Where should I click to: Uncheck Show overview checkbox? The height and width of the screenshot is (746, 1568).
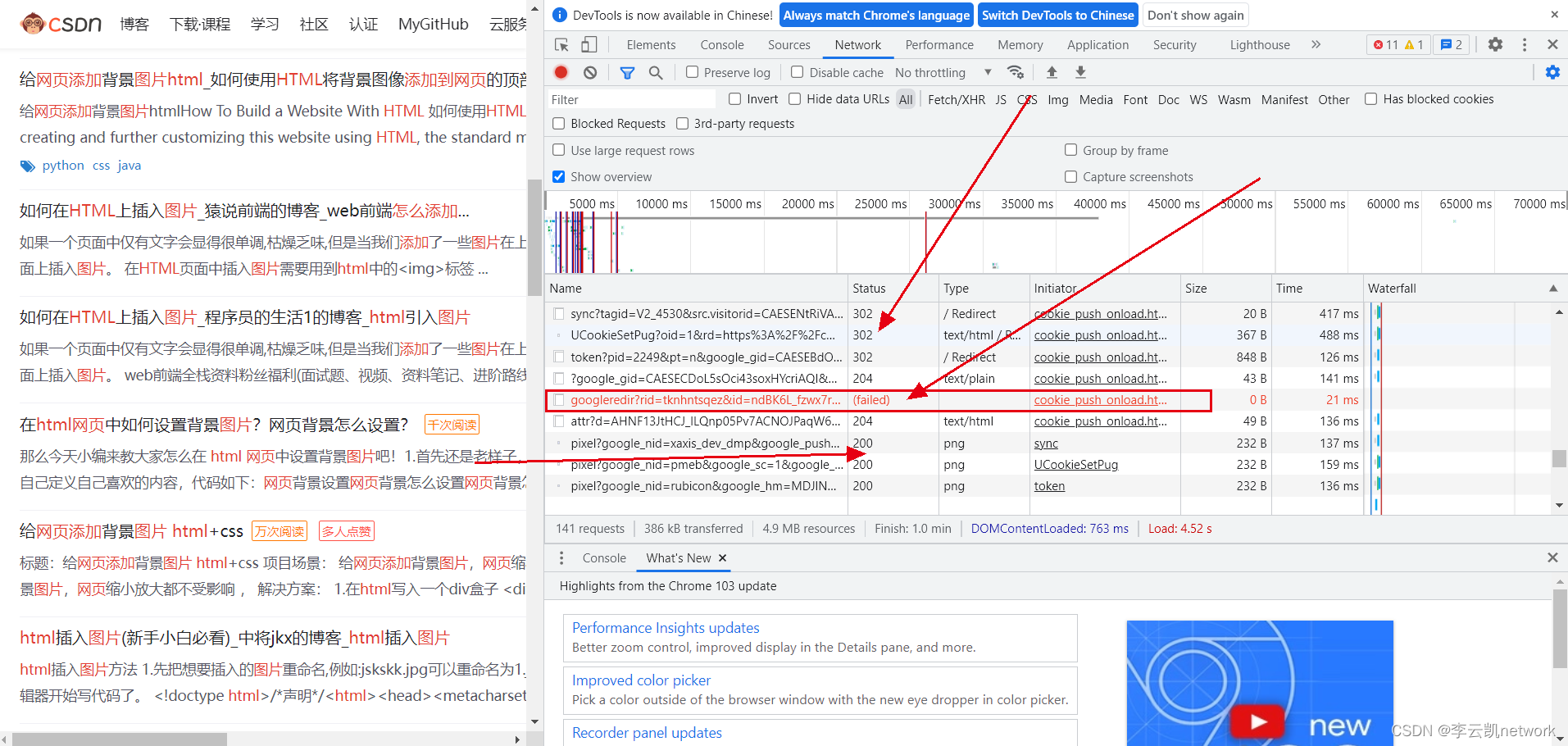(558, 176)
